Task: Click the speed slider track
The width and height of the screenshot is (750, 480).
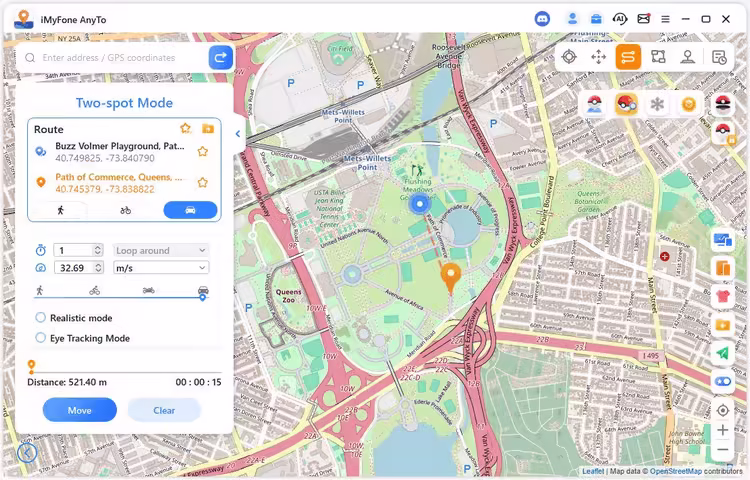Action: [120, 297]
